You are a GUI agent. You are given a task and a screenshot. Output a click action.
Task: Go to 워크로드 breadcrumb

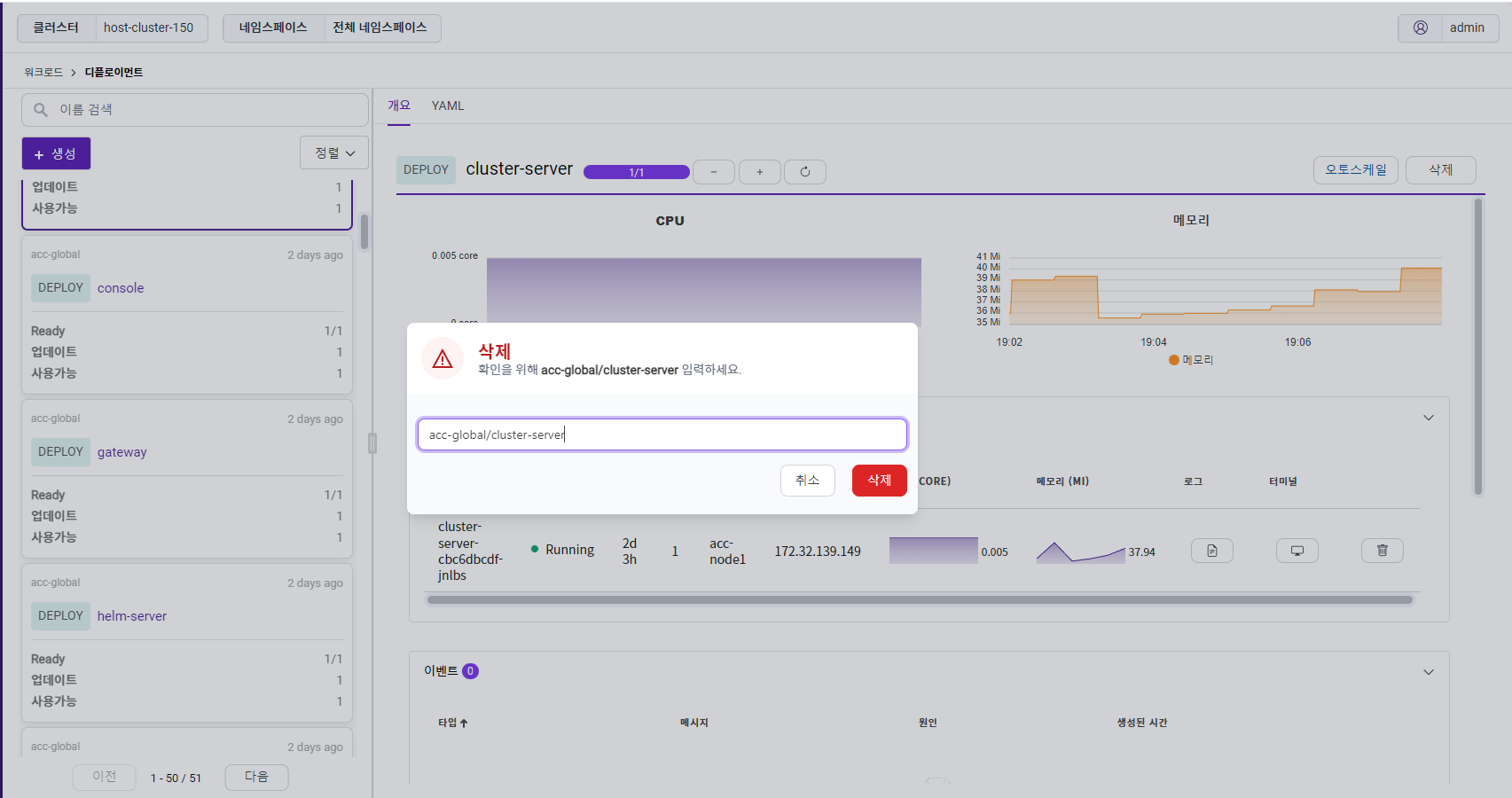click(43, 73)
